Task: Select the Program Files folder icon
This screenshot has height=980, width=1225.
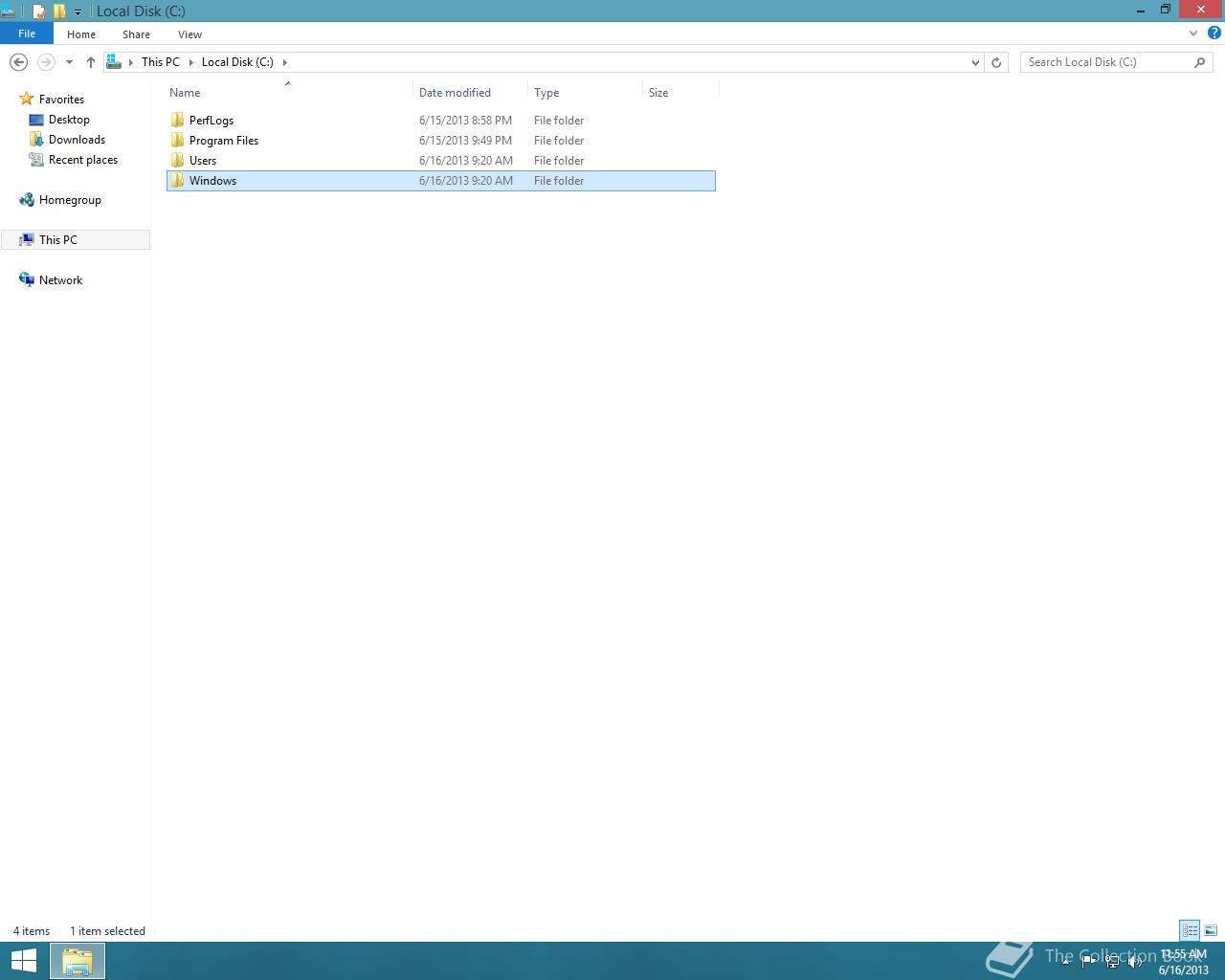Action: pos(177,141)
